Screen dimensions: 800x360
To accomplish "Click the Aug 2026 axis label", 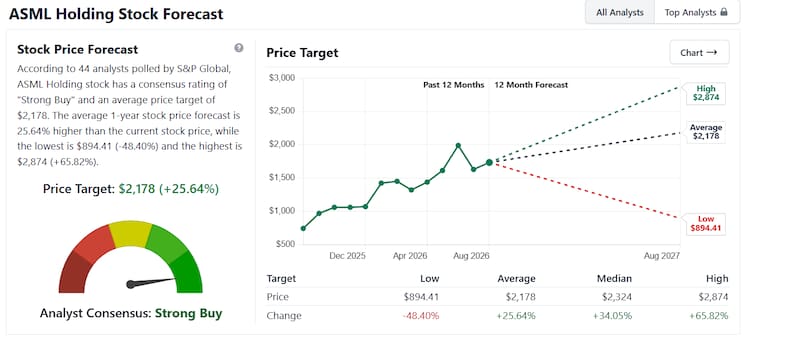I will [471, 256].
